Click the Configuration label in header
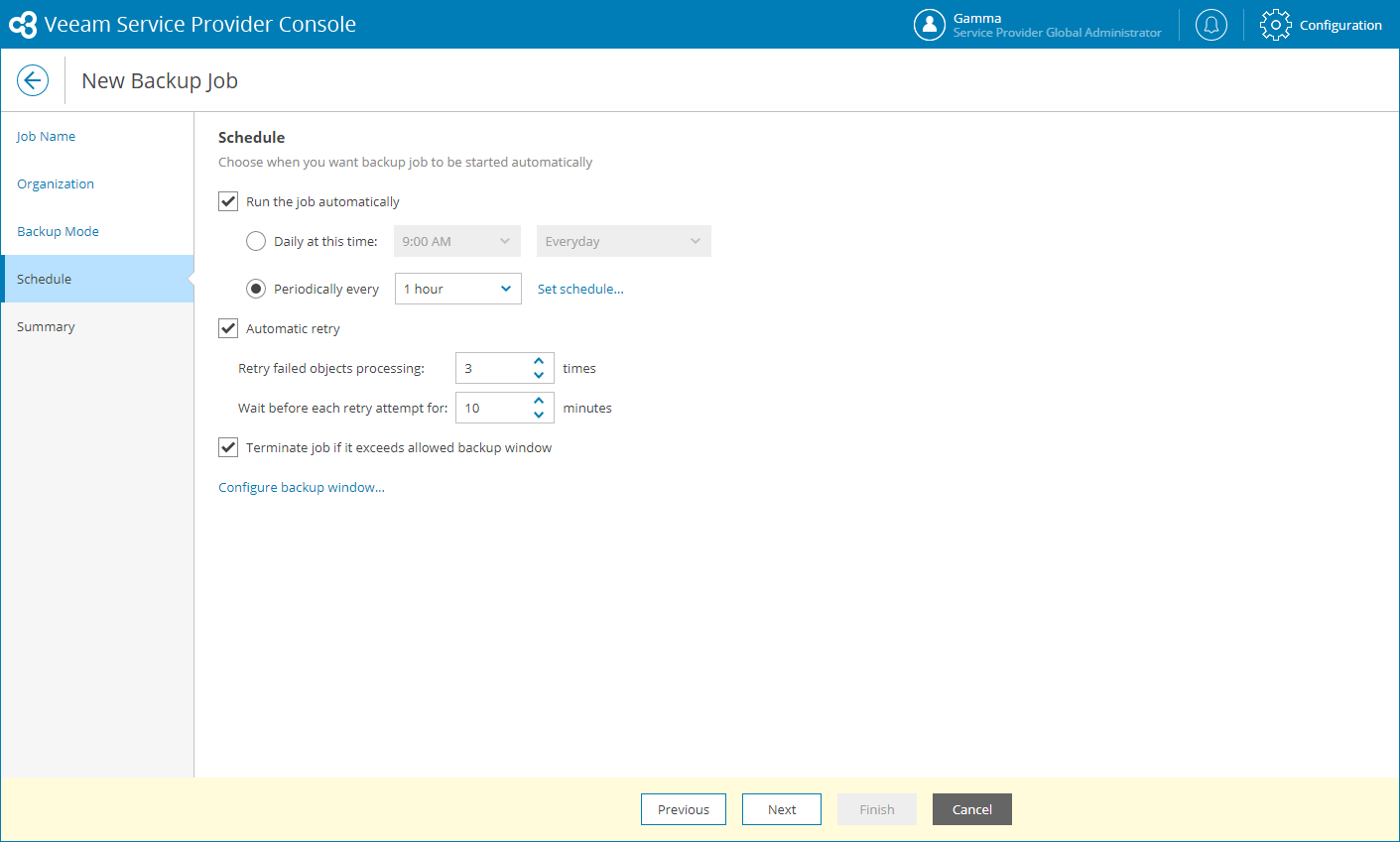The width and height of the screenshot is (1400, 842). (1340, 25)
